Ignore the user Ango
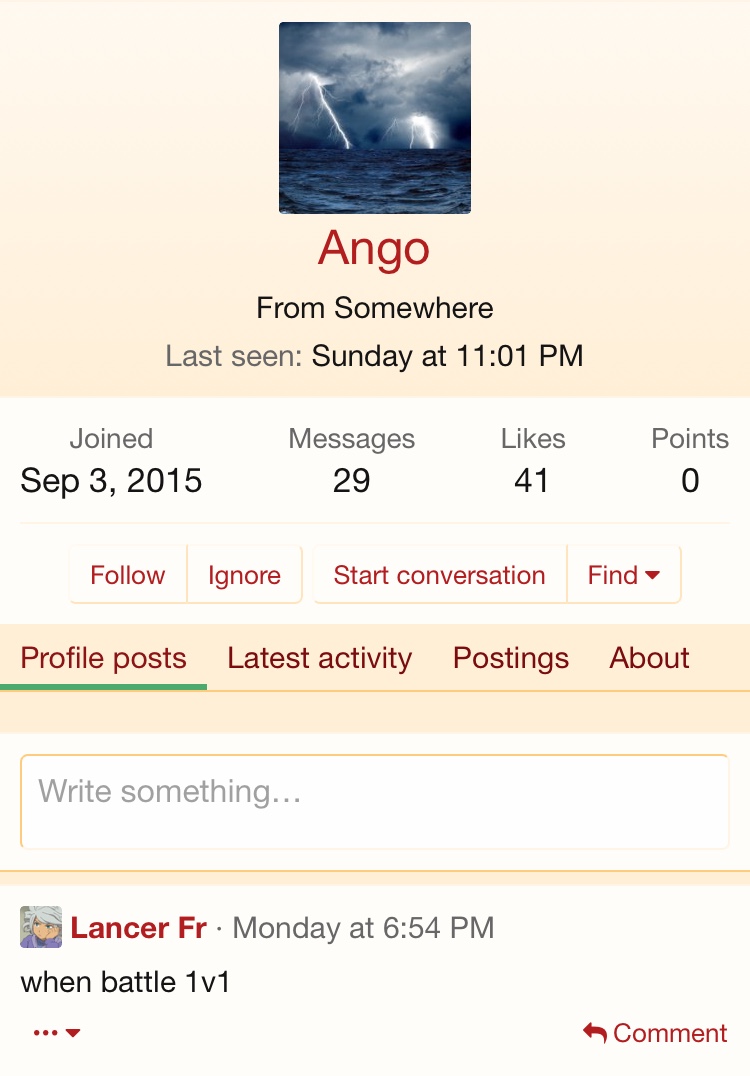Image resolution: width=750 pixels, height=1076 pixels. [244, 575]
